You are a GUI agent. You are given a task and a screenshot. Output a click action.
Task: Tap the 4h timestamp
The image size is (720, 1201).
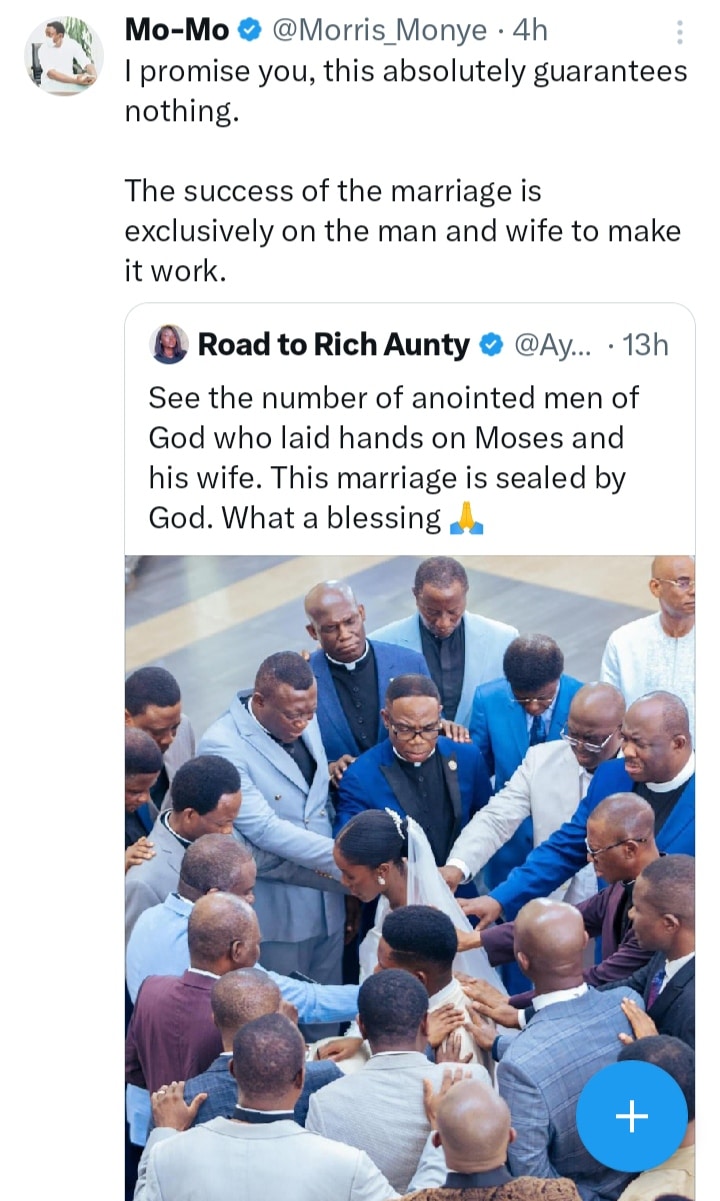[x=530, y=32]
